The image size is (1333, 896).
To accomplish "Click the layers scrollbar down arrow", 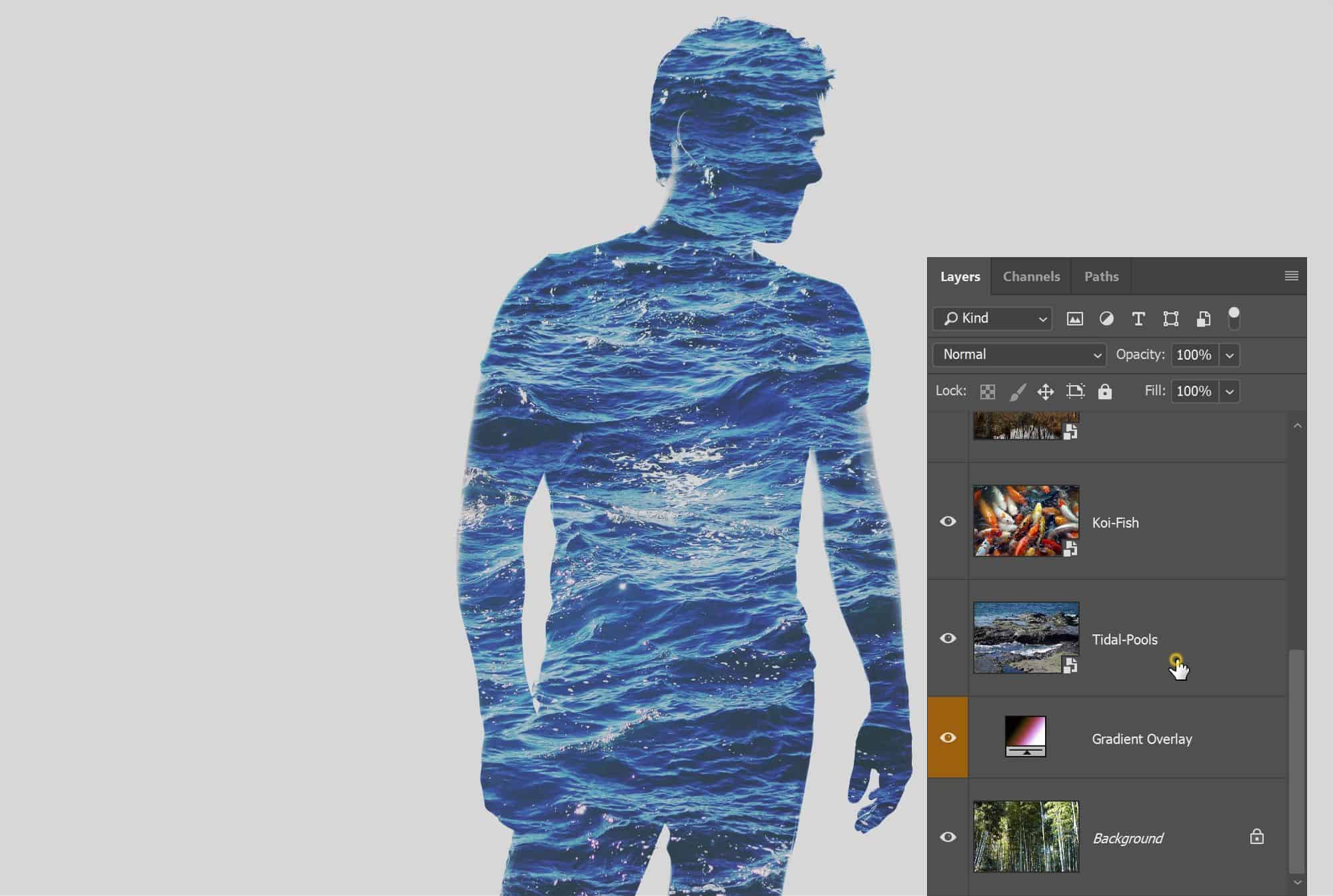I will click(x=1297, y=882).
